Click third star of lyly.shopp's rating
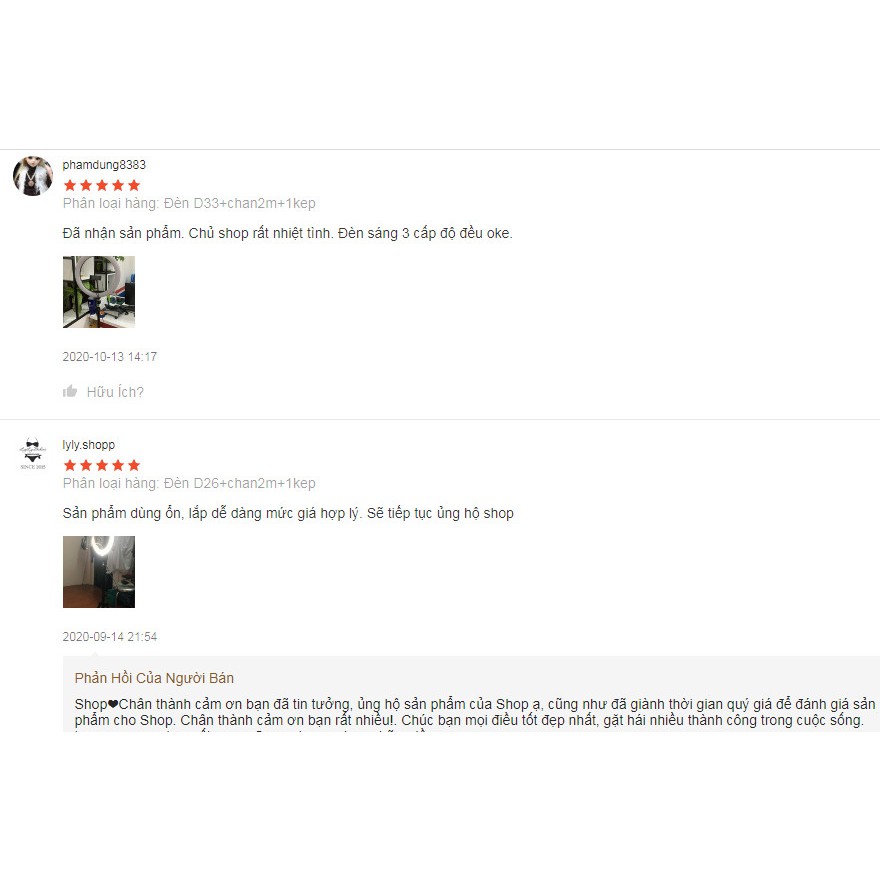 102,465
